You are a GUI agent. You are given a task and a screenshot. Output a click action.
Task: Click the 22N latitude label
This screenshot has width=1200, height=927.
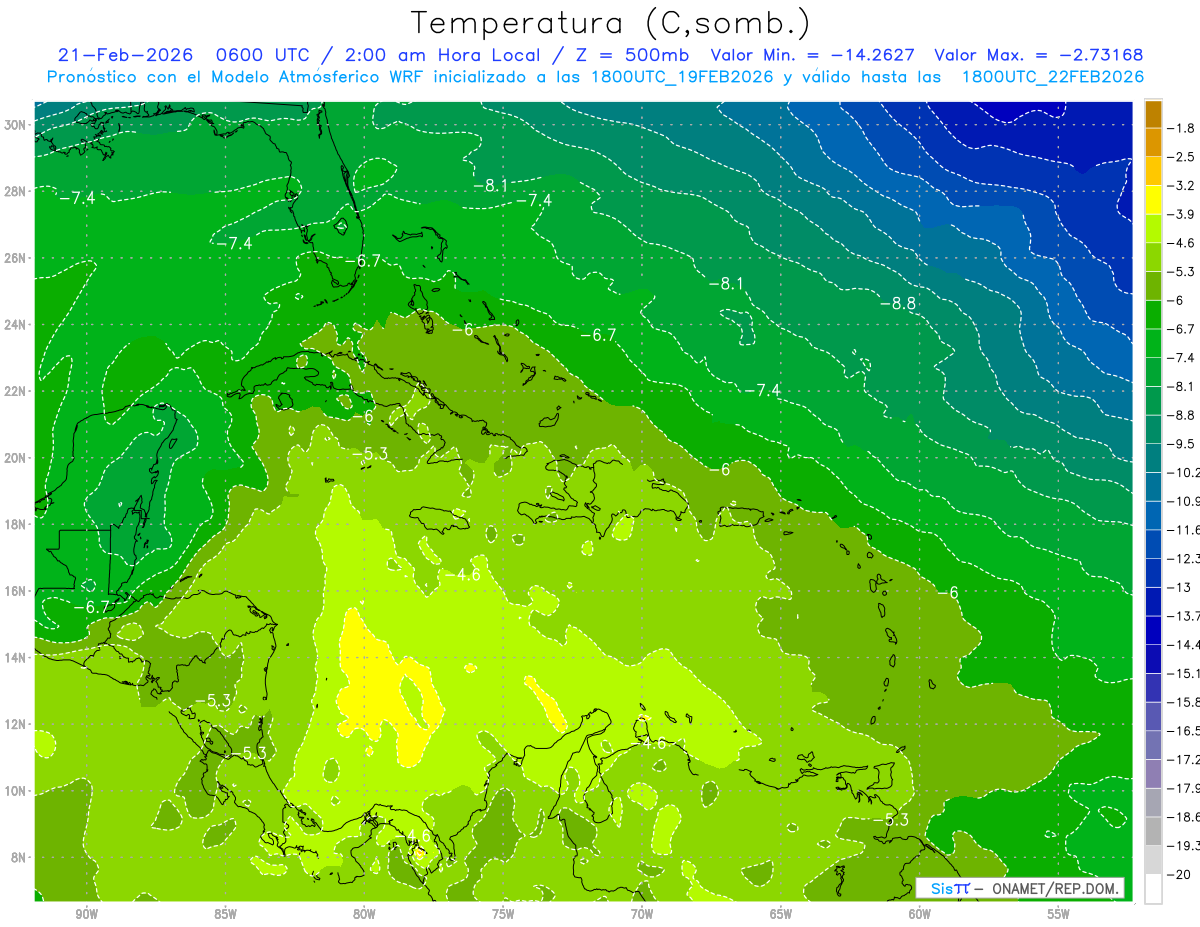[x=16, y=391]
